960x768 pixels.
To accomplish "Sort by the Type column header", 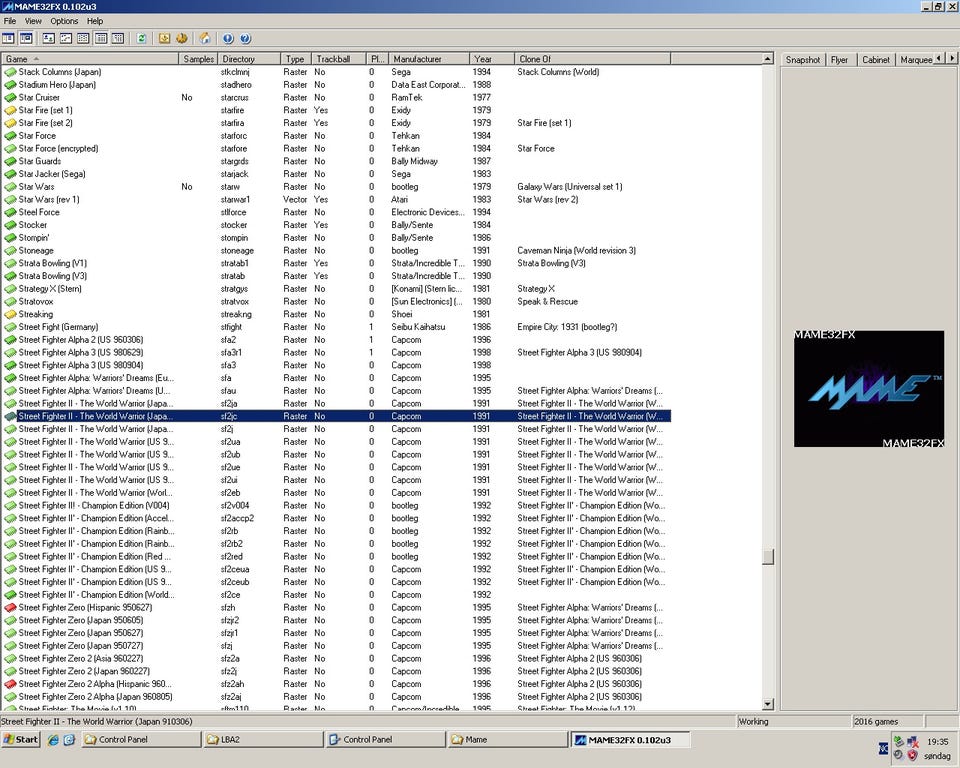I will point(295,59).
